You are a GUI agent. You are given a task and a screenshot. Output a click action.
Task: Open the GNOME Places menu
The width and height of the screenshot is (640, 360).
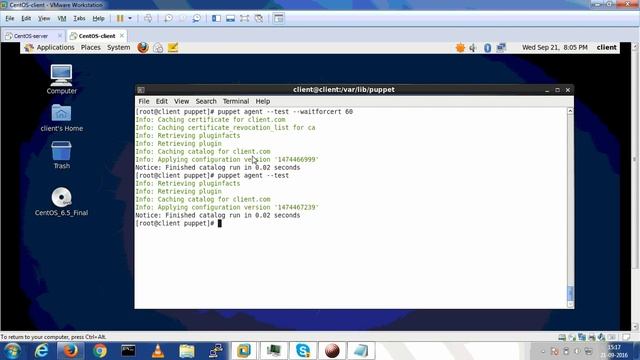(x=91, y=47)
